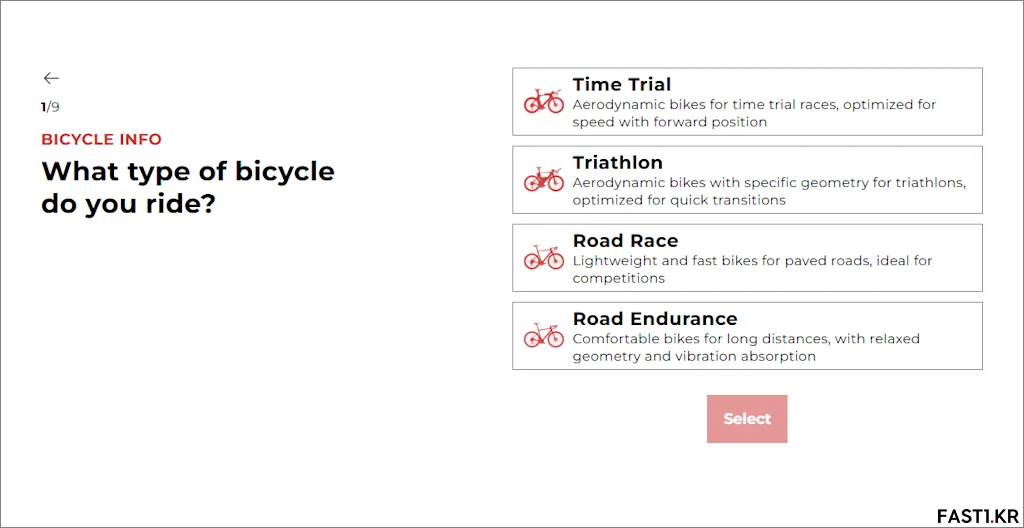Pick the option with relaxed geometry
Screen dimensions: 1024x528
747,336
